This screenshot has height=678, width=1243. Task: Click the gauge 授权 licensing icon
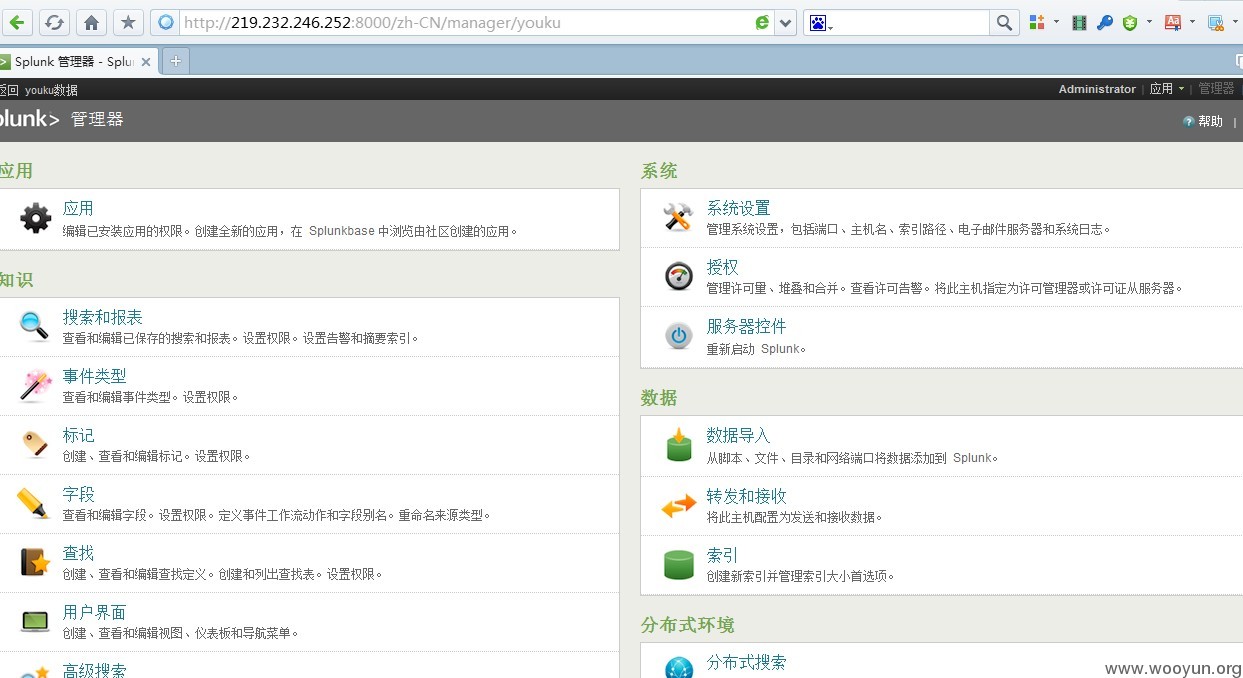679,277
